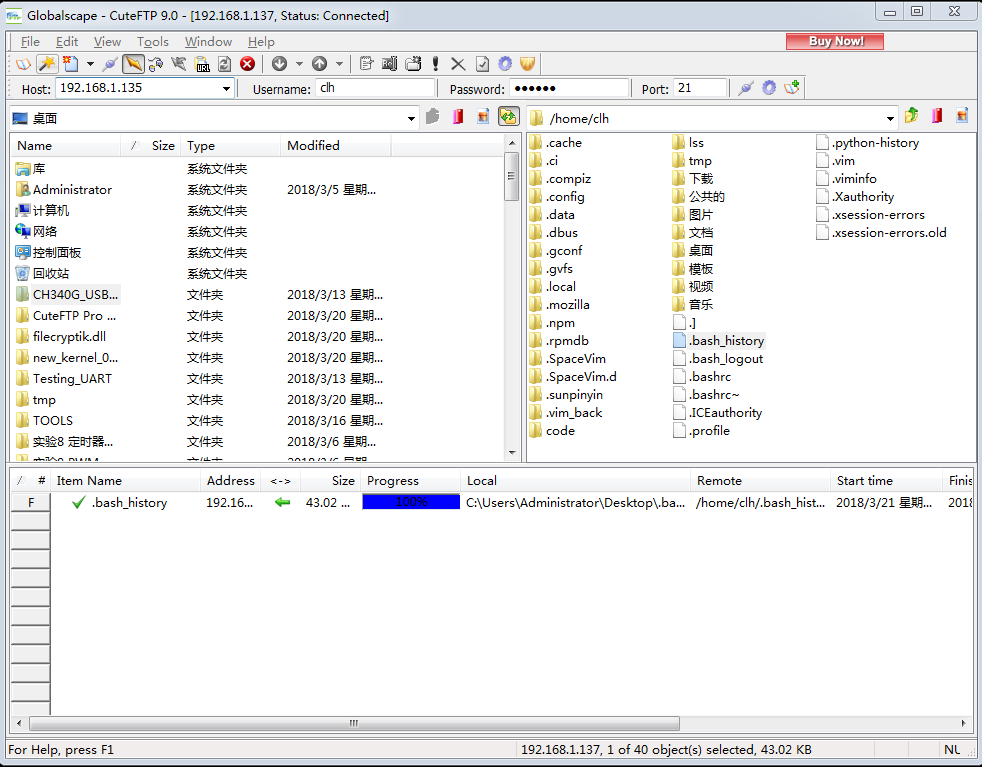Select the remote code folder
982x767 pixels.
pos(552,431)
